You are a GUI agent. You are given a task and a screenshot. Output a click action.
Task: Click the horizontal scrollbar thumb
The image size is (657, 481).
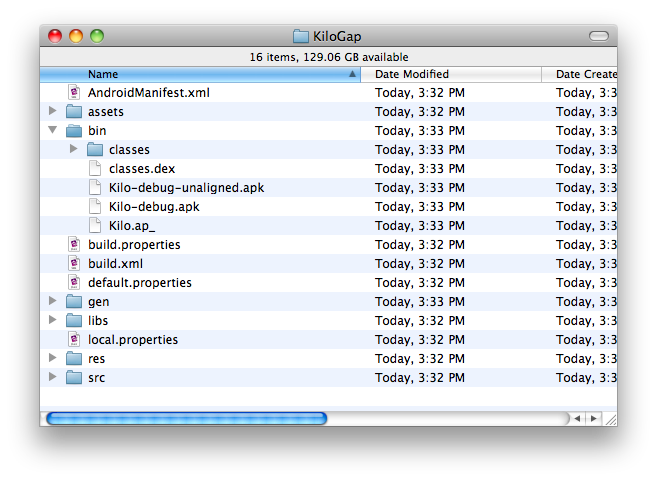186,418
